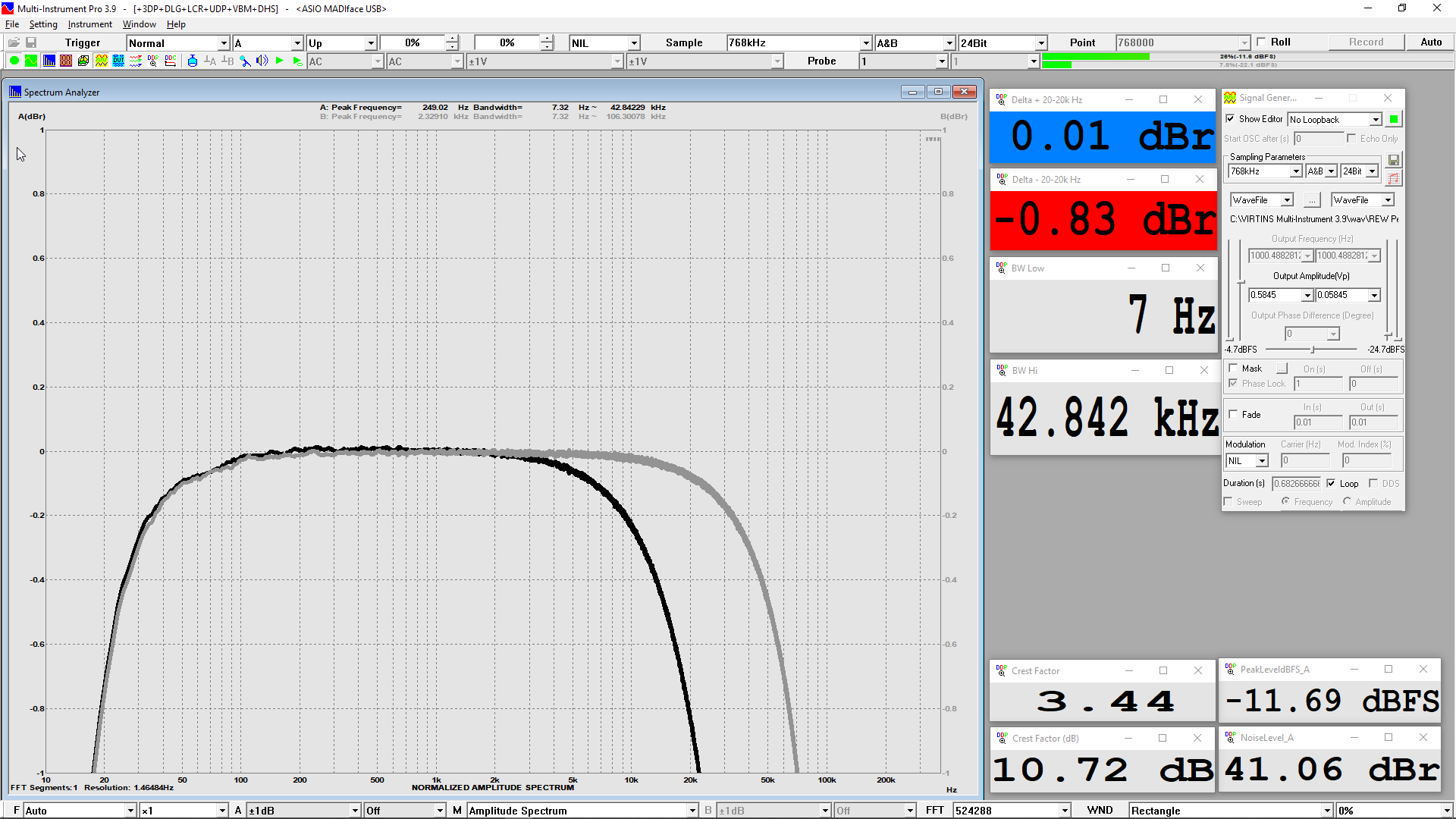Enable the Sweep checkbox
Screen dimensions: 1456x819
coord(1228,502)
